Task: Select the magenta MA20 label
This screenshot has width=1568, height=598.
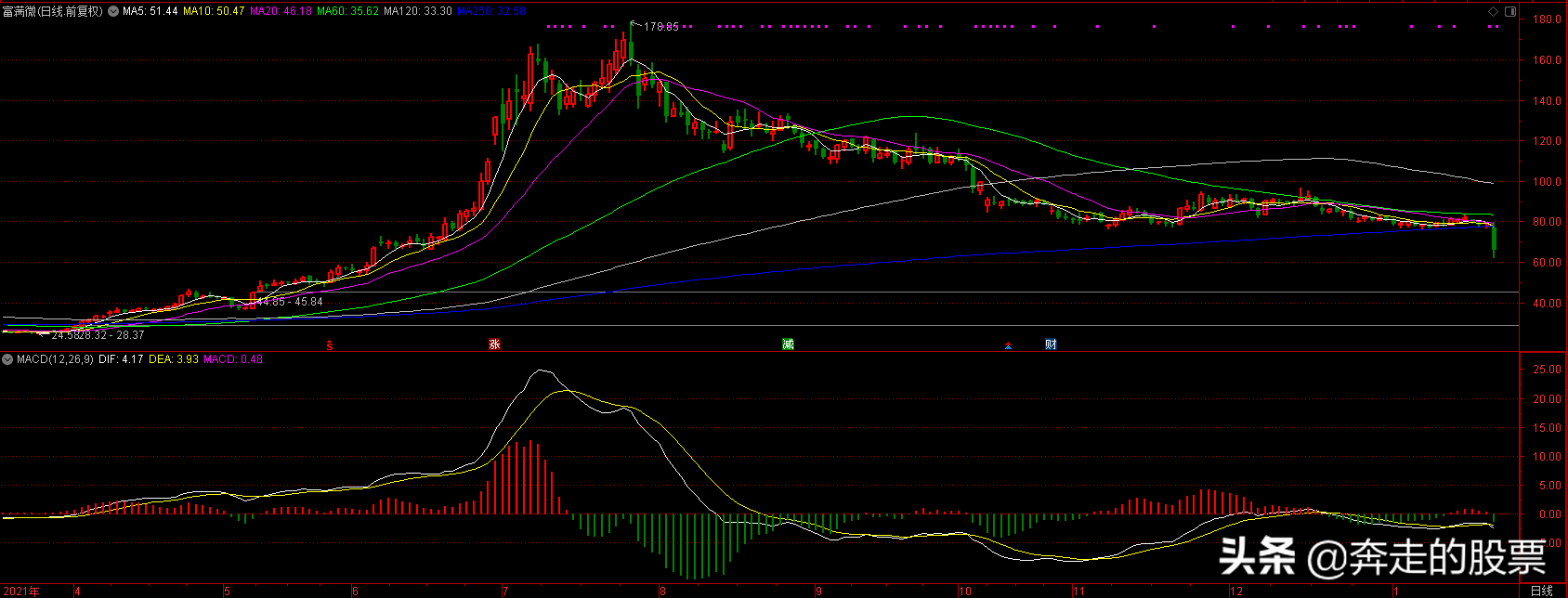Action: [x=281, y=11]
